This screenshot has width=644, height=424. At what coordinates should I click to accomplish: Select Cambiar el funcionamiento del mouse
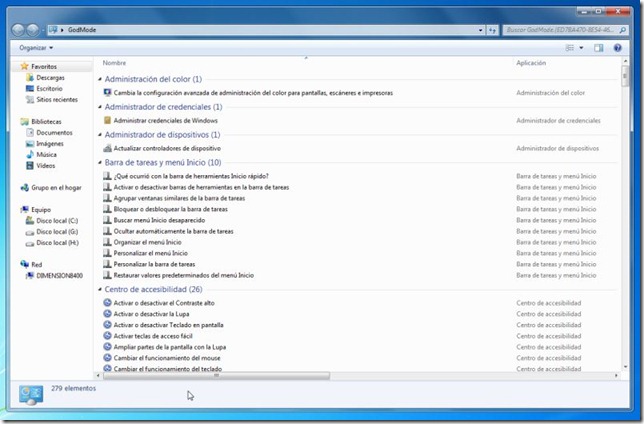(x=167, y=358)
